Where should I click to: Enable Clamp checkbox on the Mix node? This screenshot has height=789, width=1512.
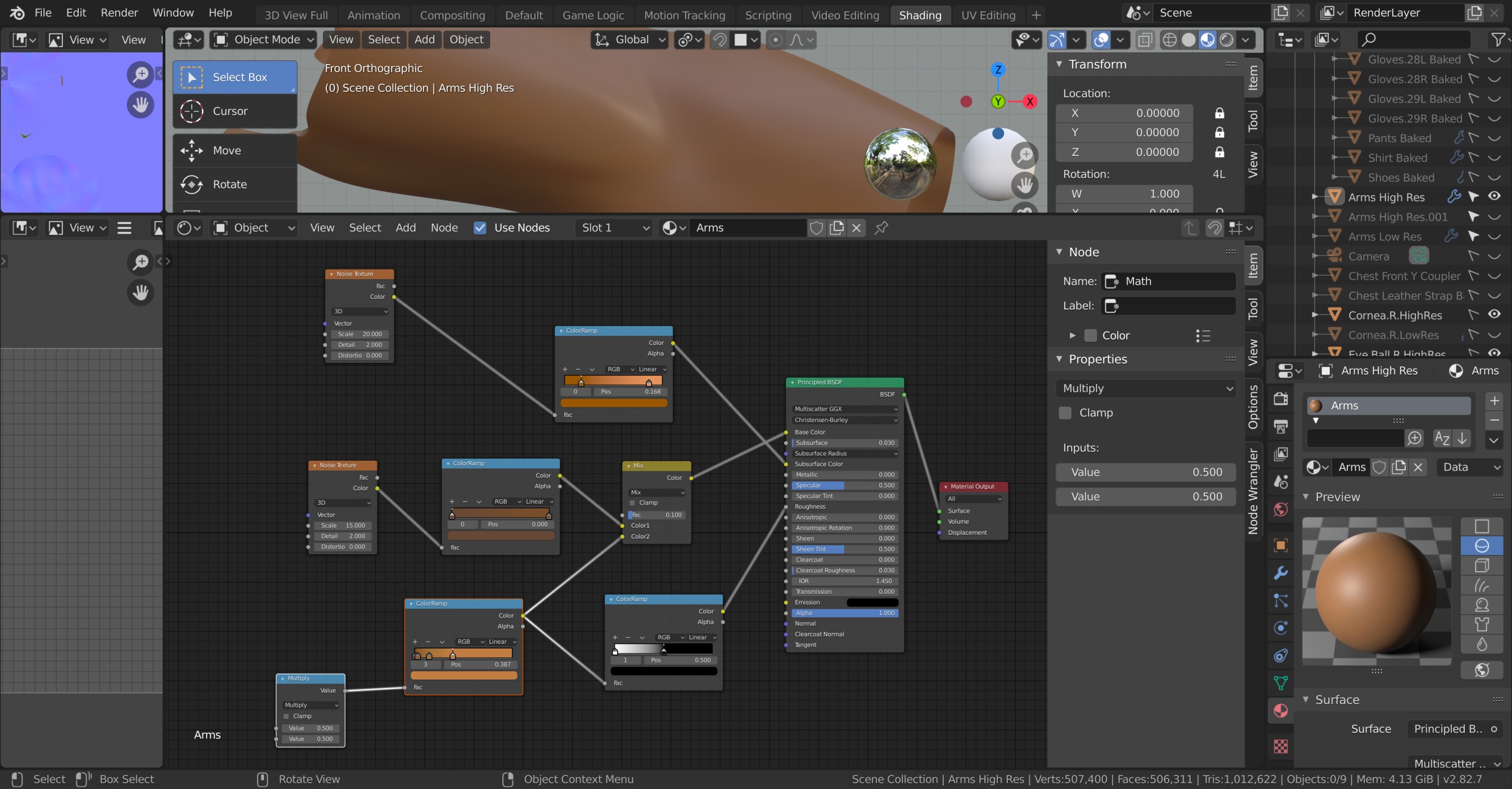[x=632, y=503]
